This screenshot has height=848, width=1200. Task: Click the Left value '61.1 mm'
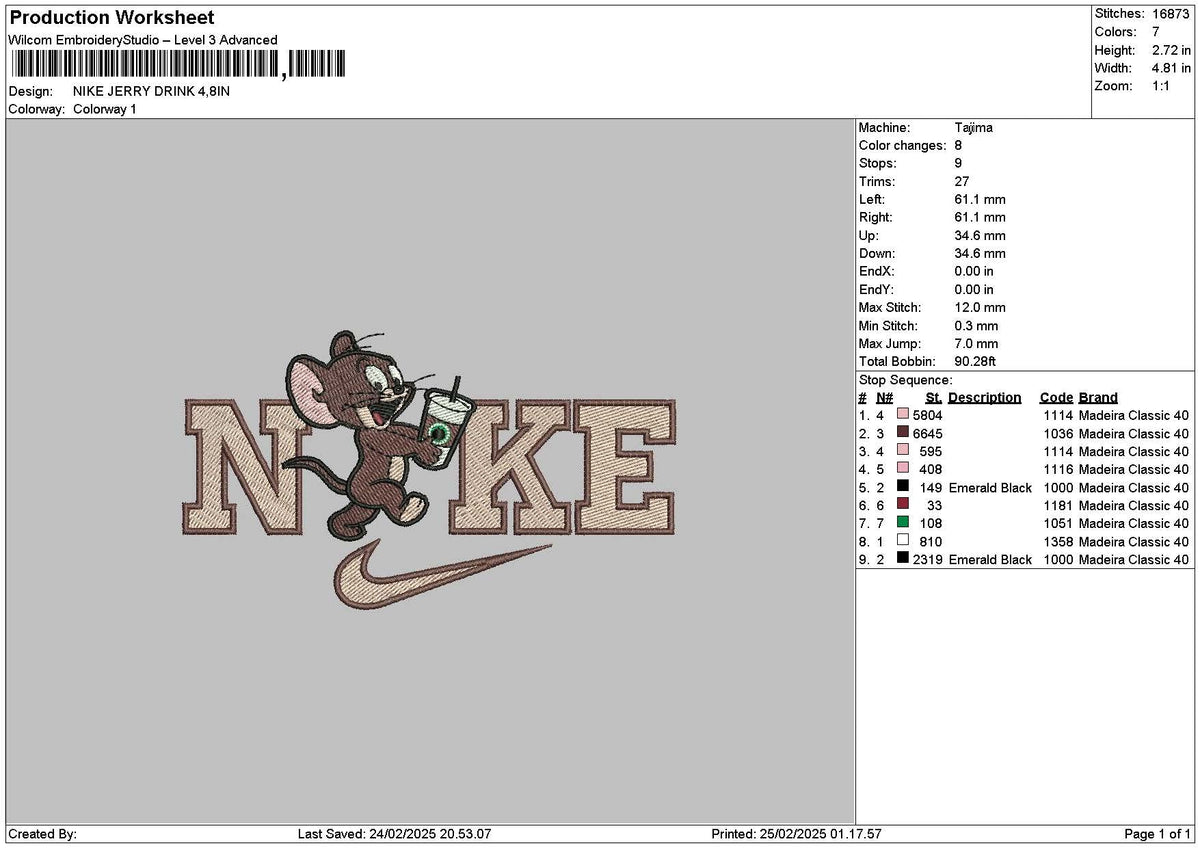coord(980,200)
